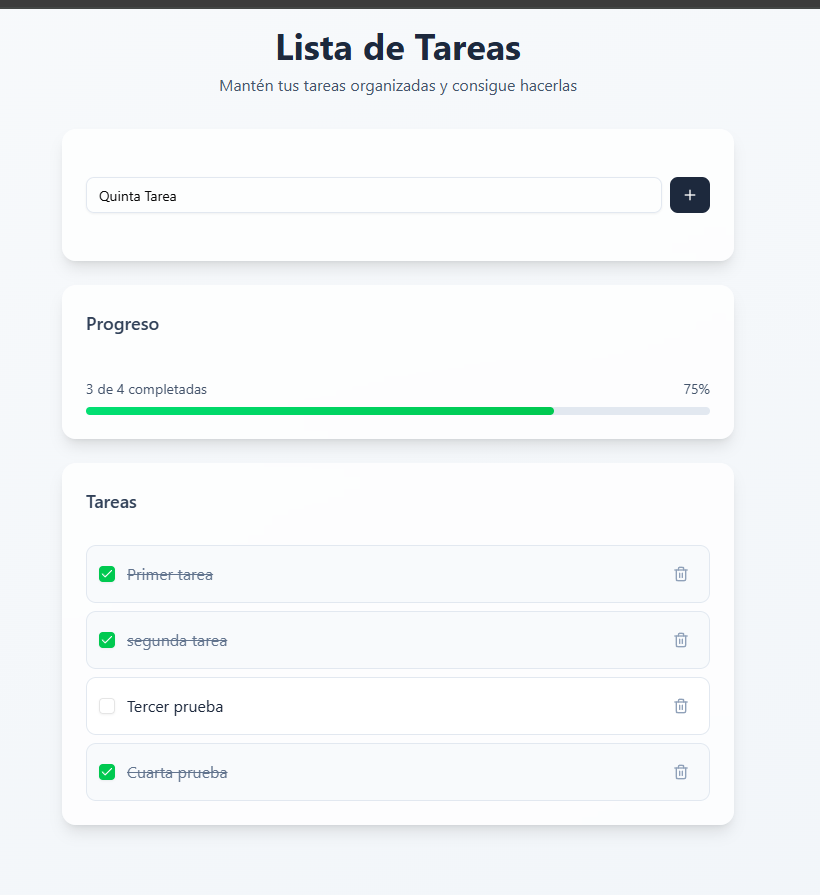This screenshot has width=820, height=895.
Task: Uncheck the "Cuarta prueba" checkbox
Action: click(x=107, y=772)
